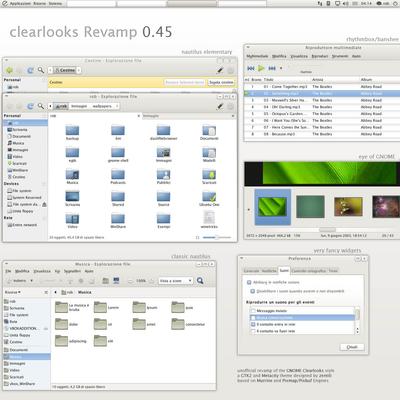Toggle the Messaggio inviato checkbox
The width and height of the screenshot is (400, 400).
[253, 311]
